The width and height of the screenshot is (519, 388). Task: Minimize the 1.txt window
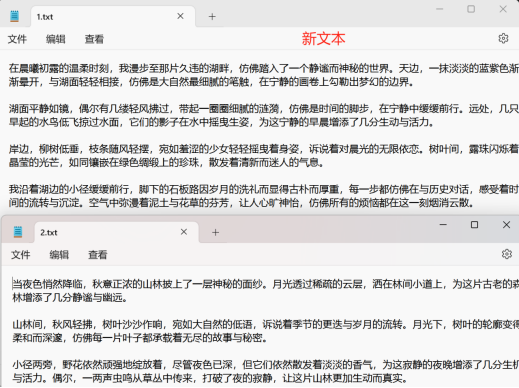[x=440, y=9]
